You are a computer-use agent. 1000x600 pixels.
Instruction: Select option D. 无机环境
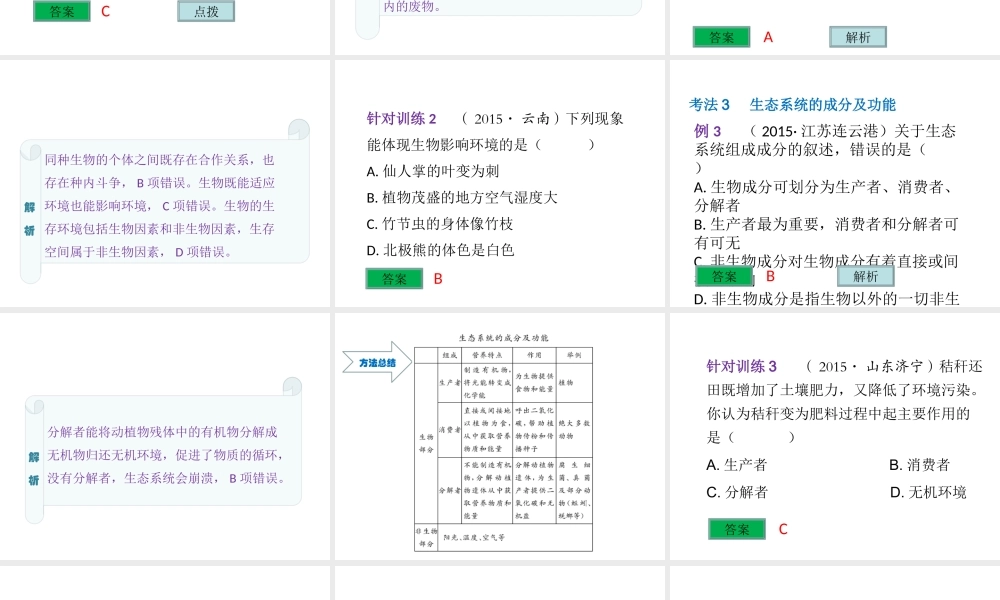928,492
